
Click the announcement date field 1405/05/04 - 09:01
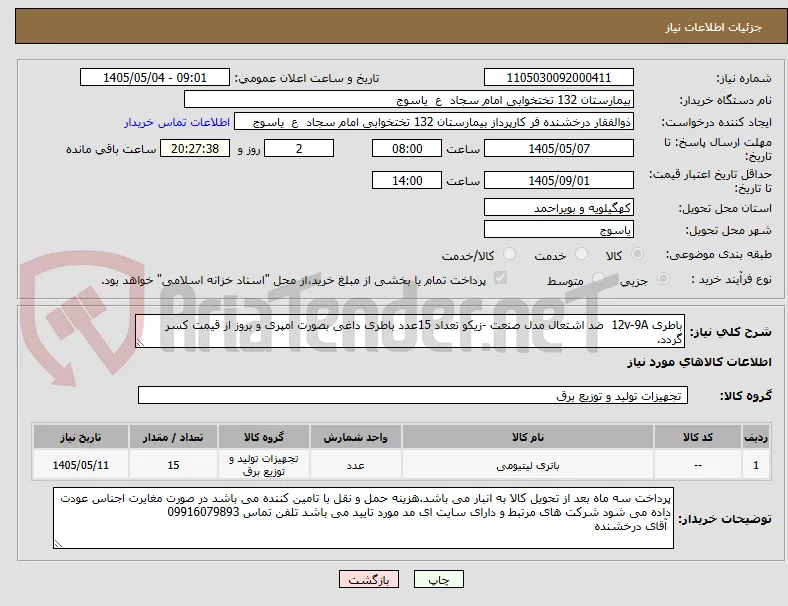click(155, 77)
